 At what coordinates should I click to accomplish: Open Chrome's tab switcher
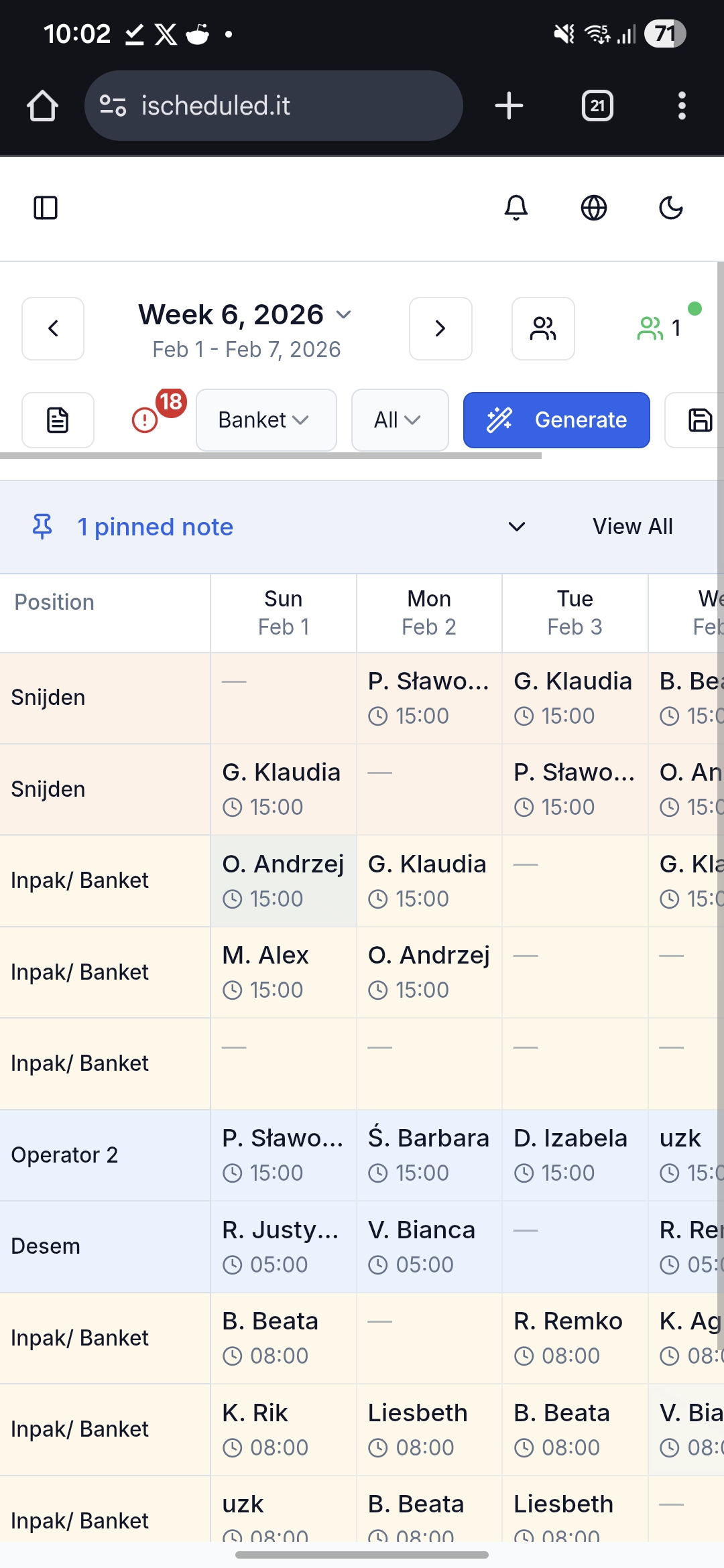click(597, 106)
